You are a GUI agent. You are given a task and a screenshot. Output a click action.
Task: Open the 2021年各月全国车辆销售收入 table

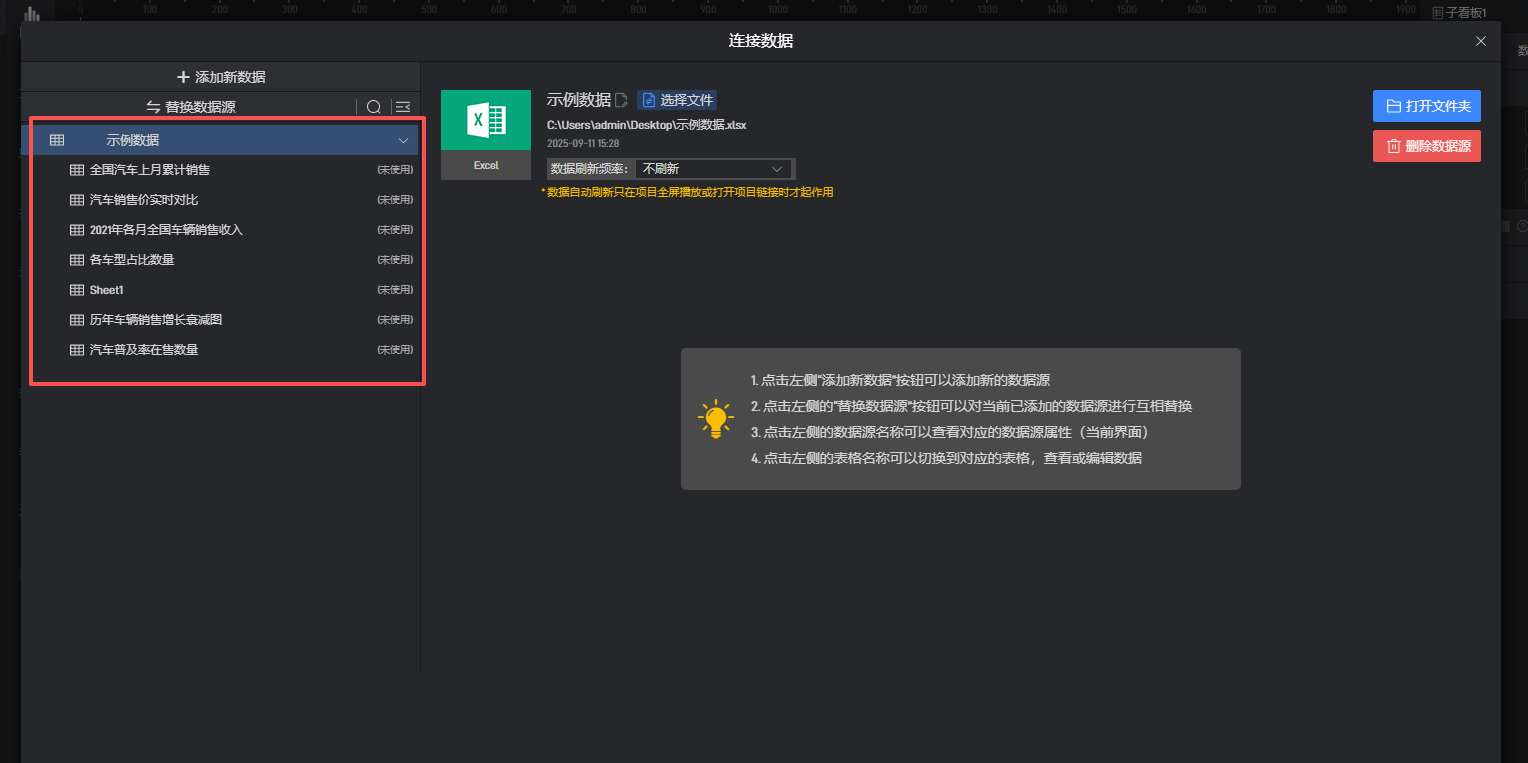pos(166,230)
